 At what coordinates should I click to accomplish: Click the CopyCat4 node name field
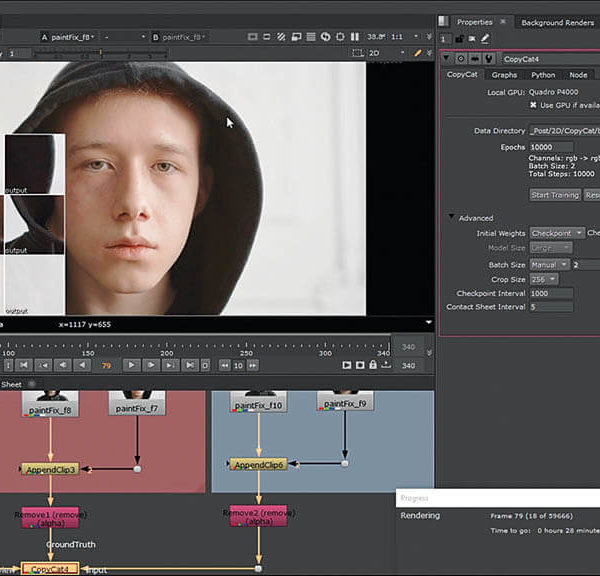coord(550,59)
